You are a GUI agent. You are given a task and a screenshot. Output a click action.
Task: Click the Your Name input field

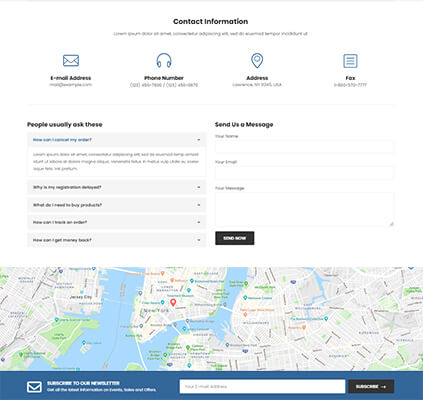pos(304,147)
